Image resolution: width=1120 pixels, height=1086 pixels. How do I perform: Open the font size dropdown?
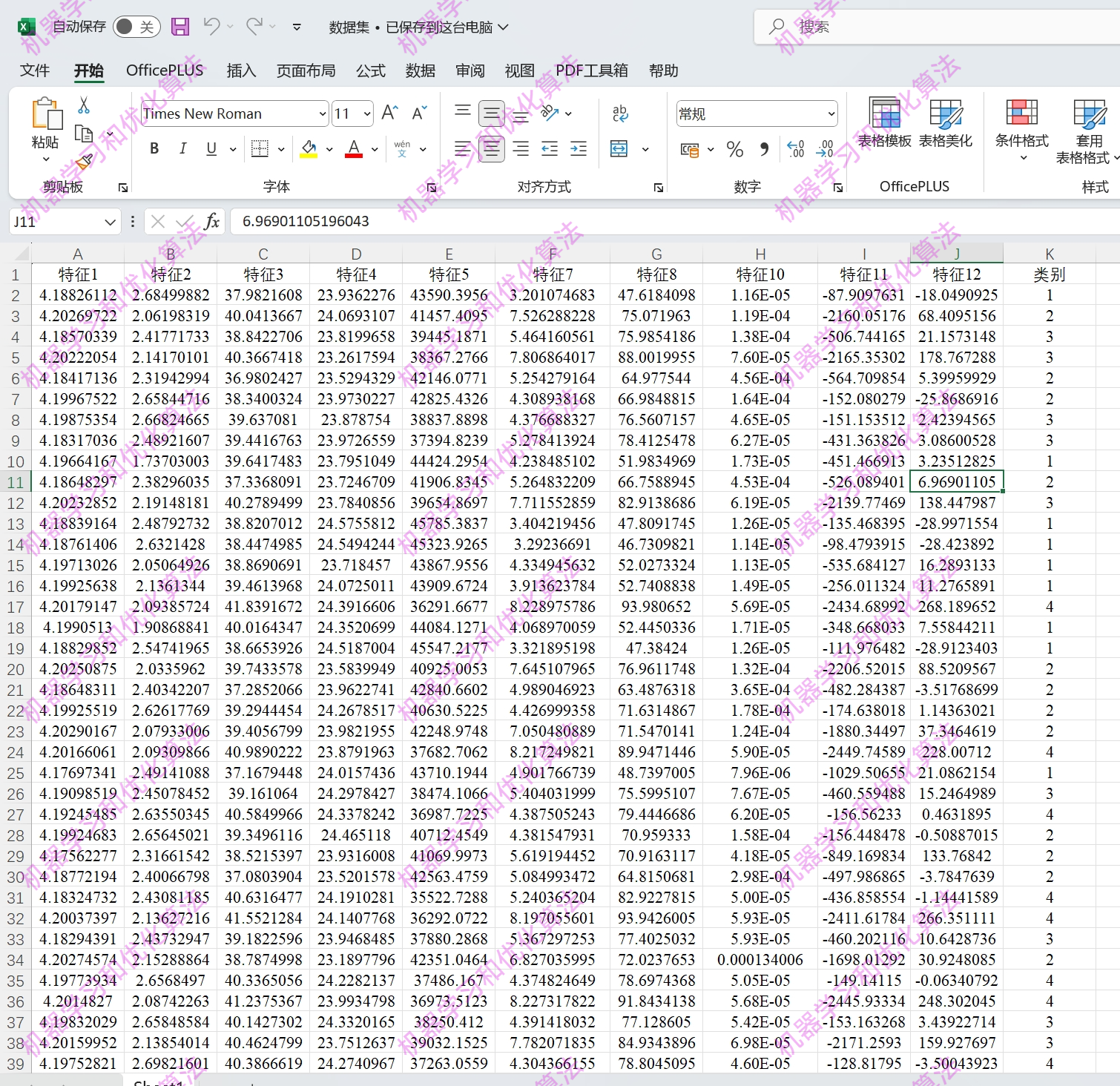click(x=367, y=114)
